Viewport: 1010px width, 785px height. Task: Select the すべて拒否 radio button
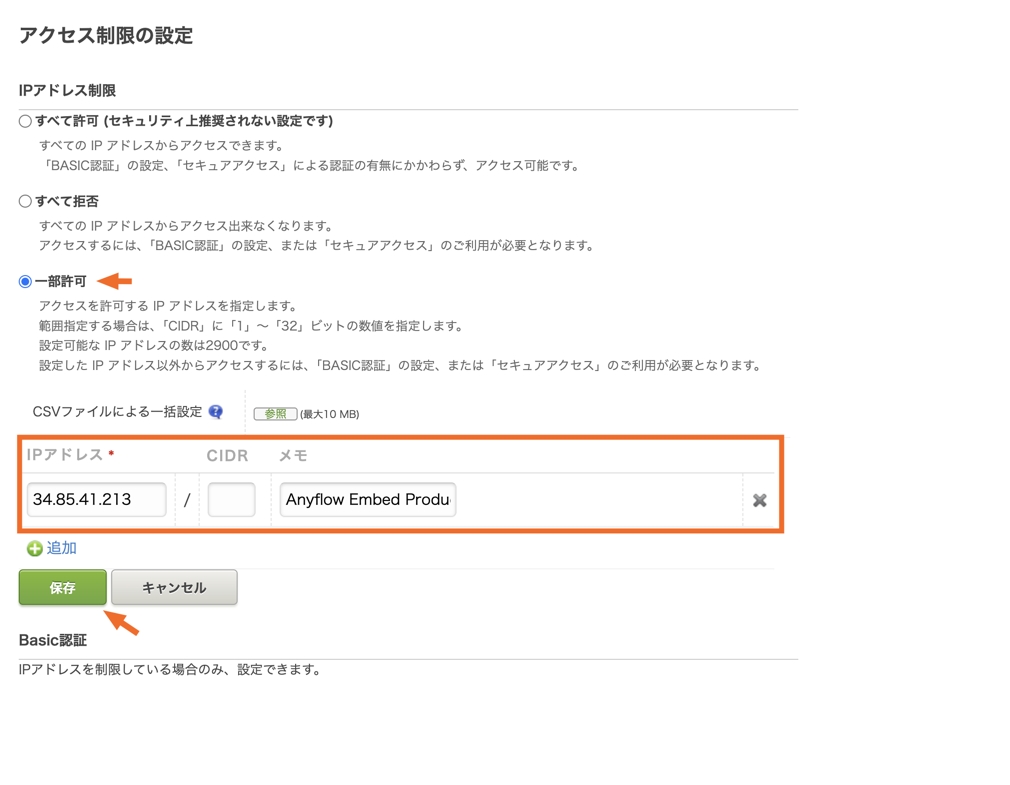pyautogui.click(x=25, y=201)
